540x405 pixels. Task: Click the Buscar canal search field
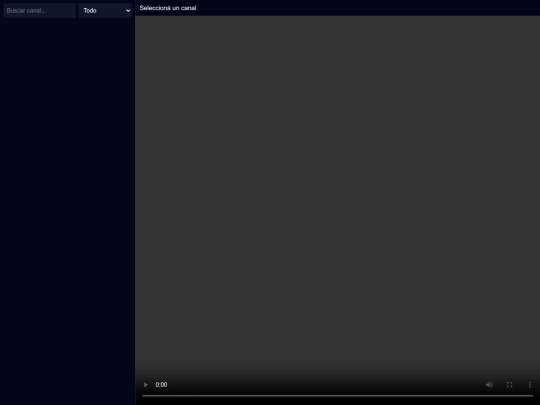40,11
